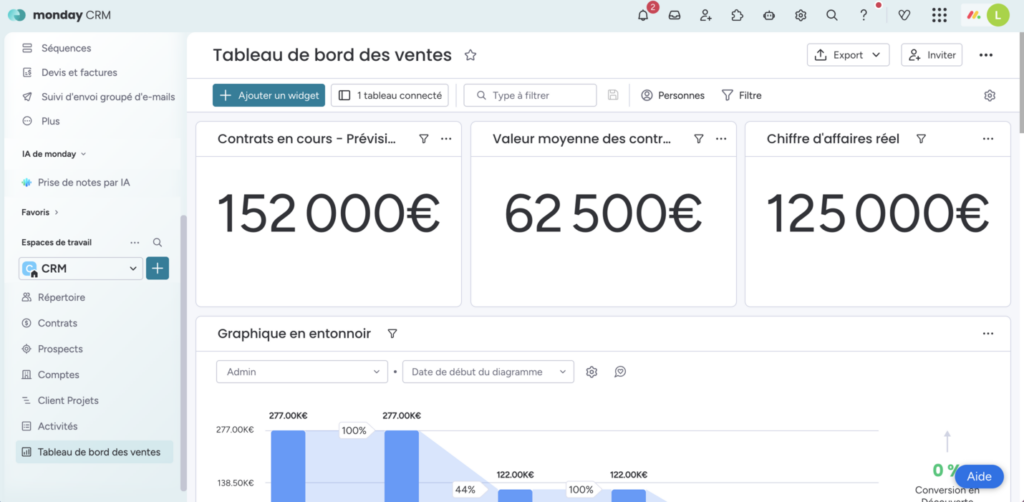The image size is (1024, 502).
Task: Open the robot assistant icon in top bar
Action: coord(769,15)
